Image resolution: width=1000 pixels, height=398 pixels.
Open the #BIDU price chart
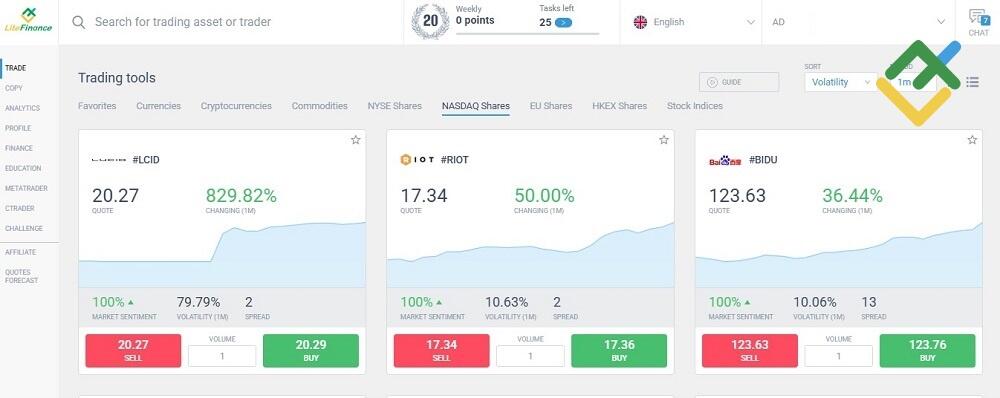[839, 254]
